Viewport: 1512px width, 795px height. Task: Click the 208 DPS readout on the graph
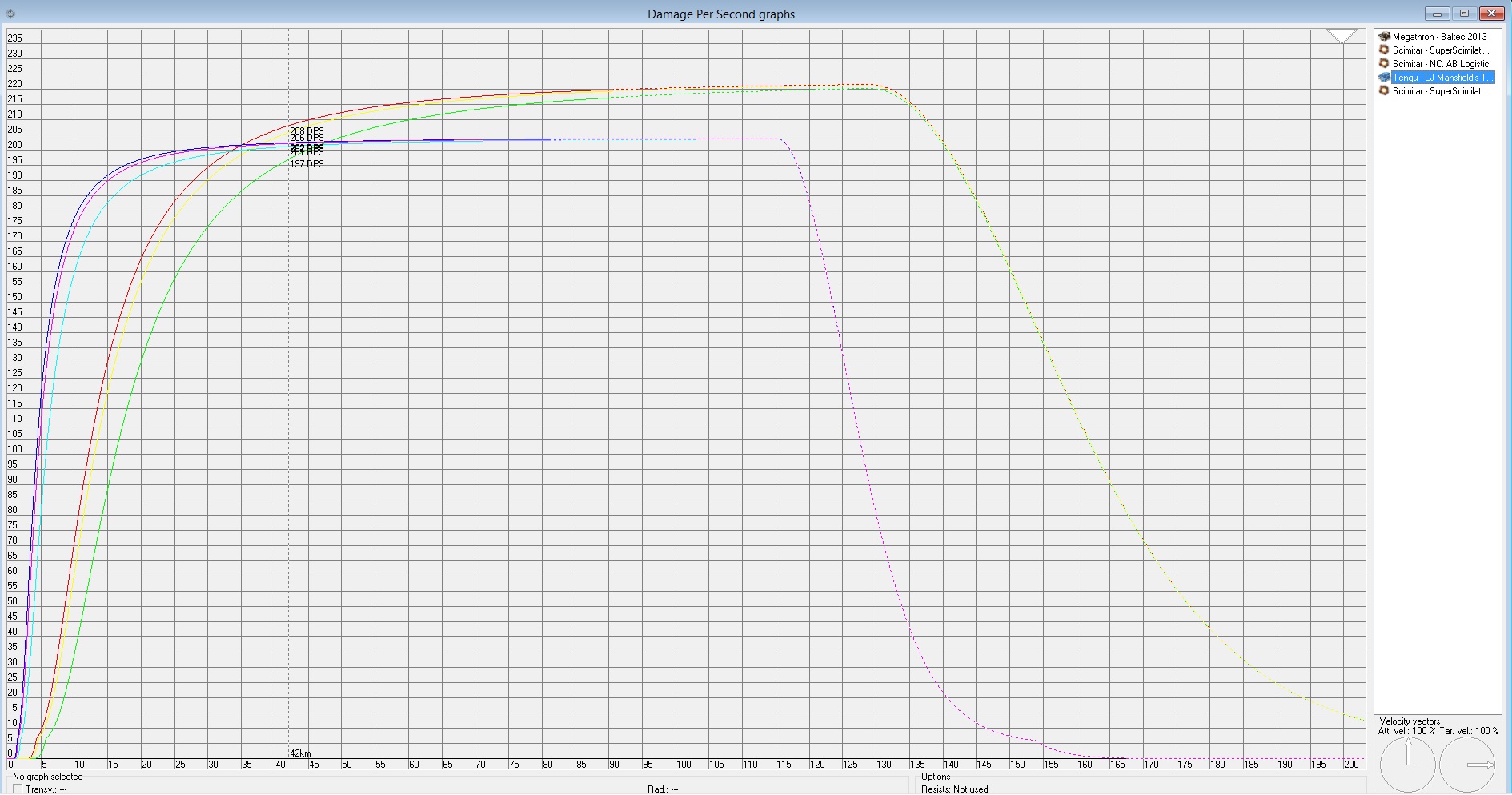pyautogui.click(x=307, y=130)
